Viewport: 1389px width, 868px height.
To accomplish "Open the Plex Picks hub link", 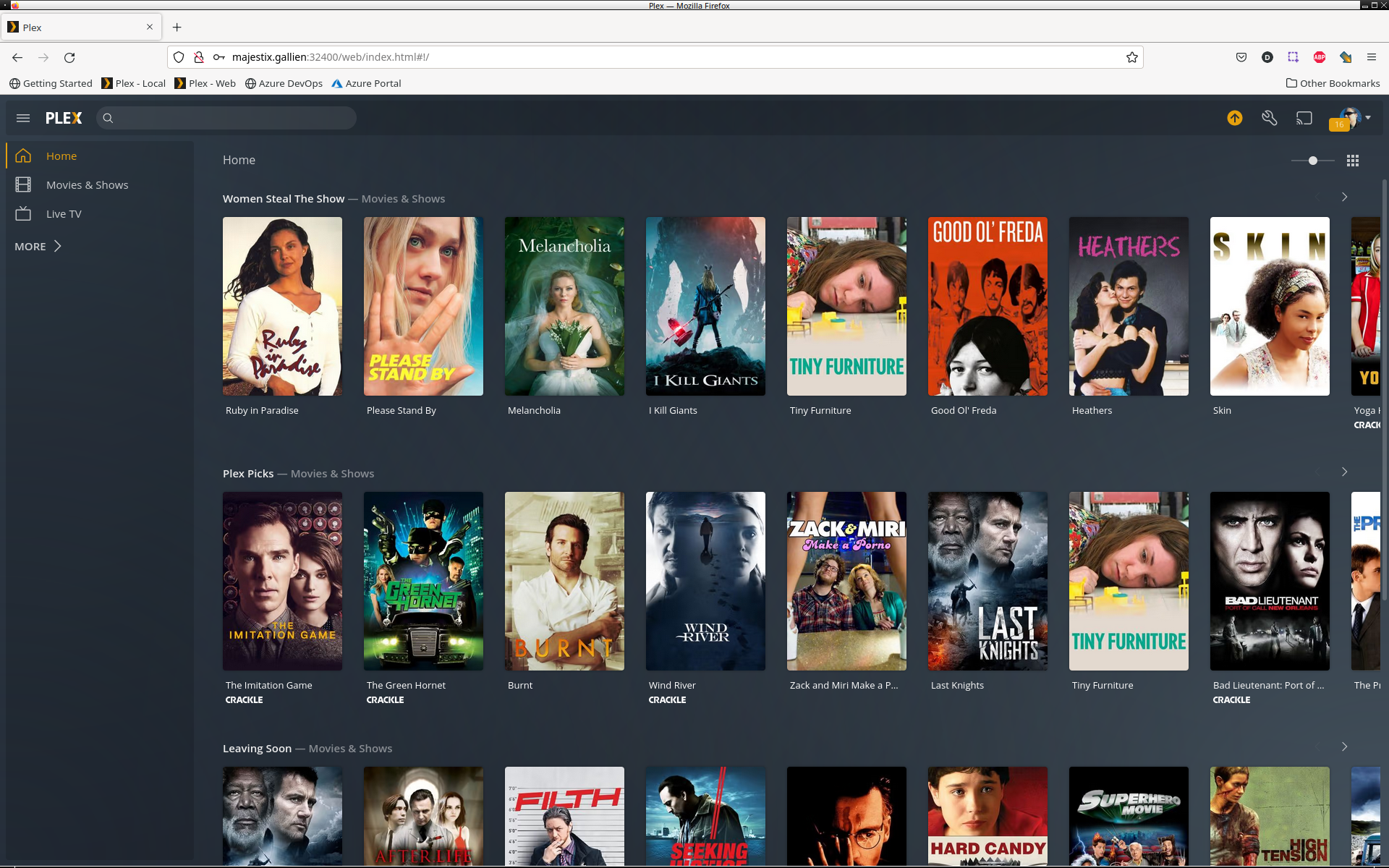I will 248,474.
